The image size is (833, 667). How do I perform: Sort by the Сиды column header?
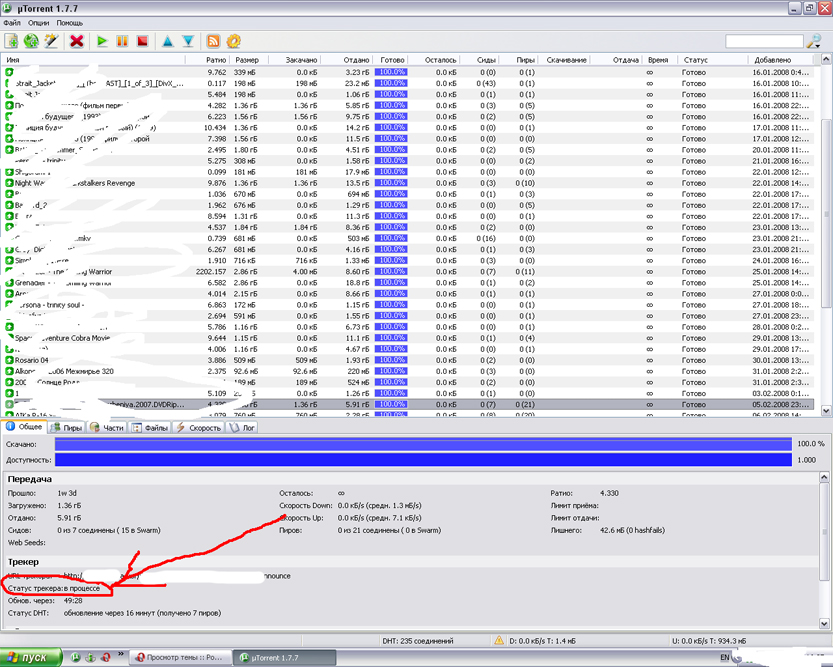[x=479, y=60]
